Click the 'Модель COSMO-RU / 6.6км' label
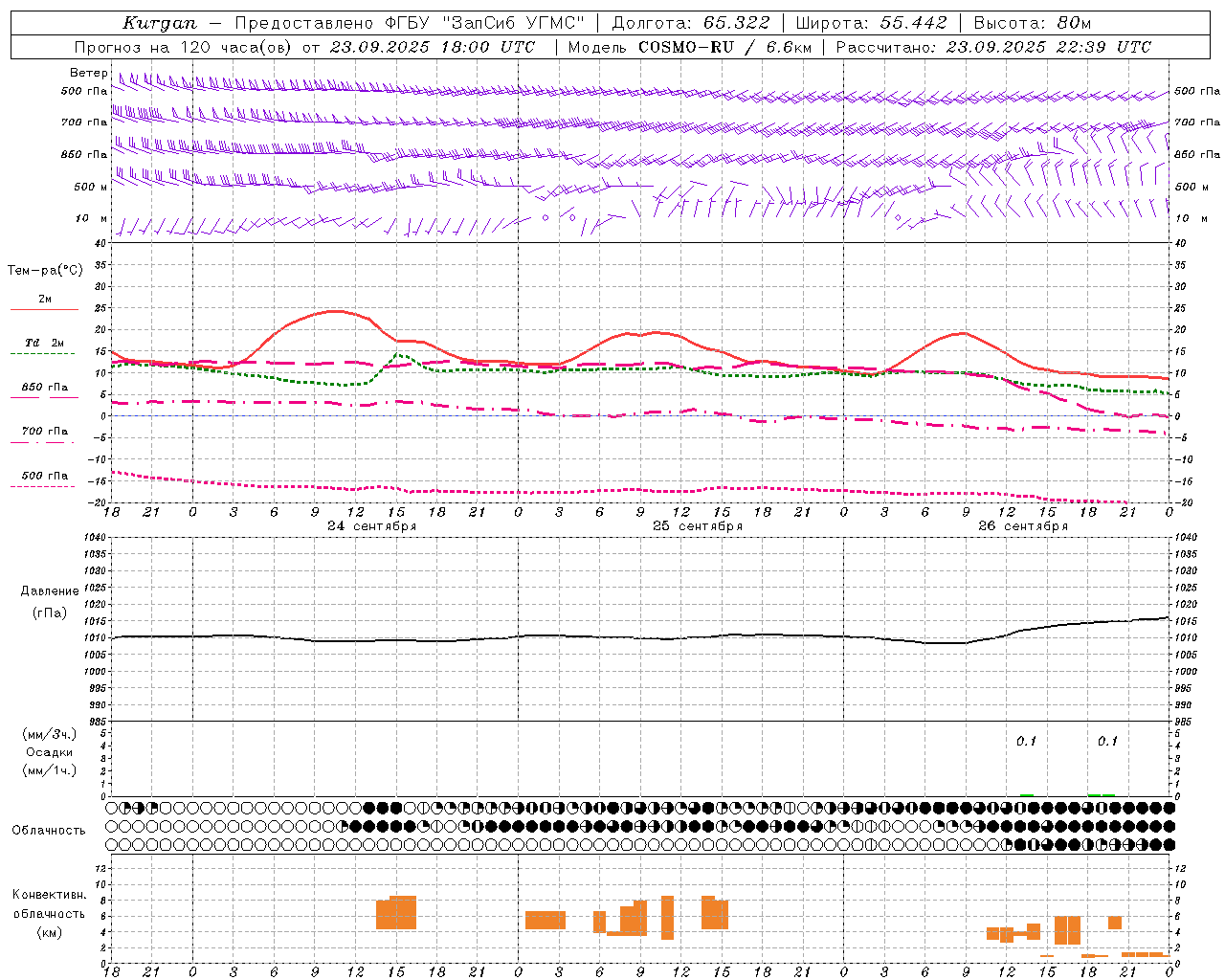The width and height of the screenshot is (1225, 980). pyautogui.click(x=690, y=47)
